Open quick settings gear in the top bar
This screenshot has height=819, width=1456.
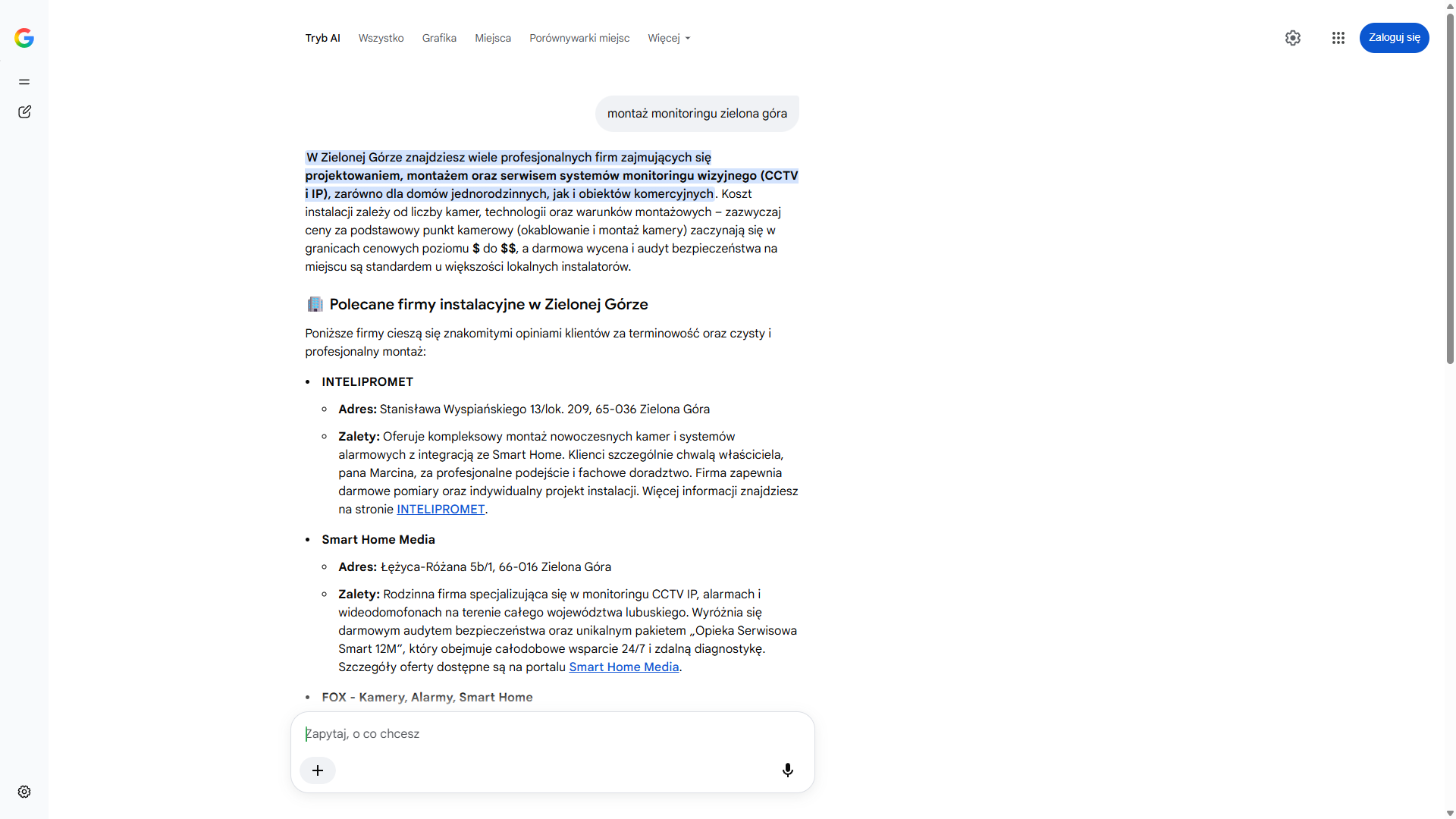point(1293,38)
